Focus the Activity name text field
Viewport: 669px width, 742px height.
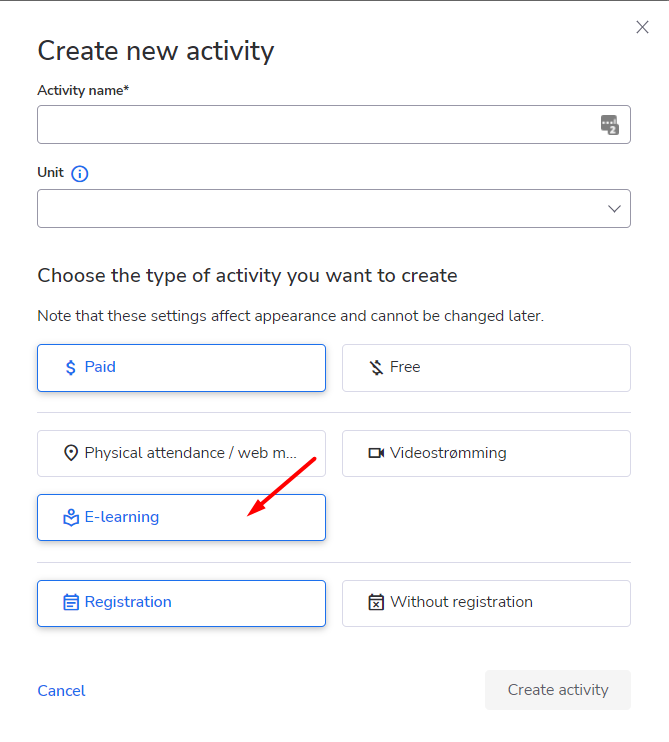click(334, 124)
